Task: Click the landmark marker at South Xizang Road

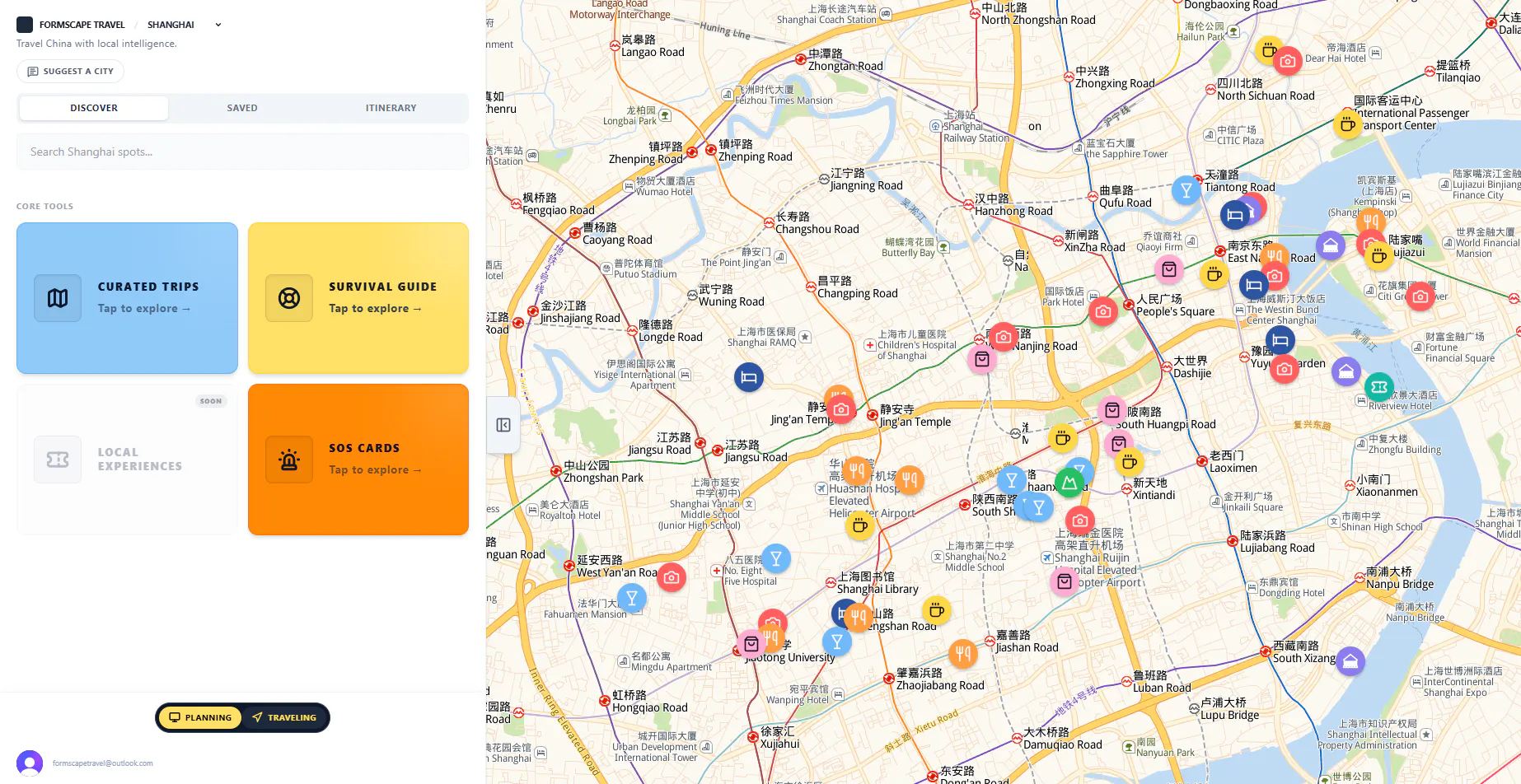Action: 1350,660
